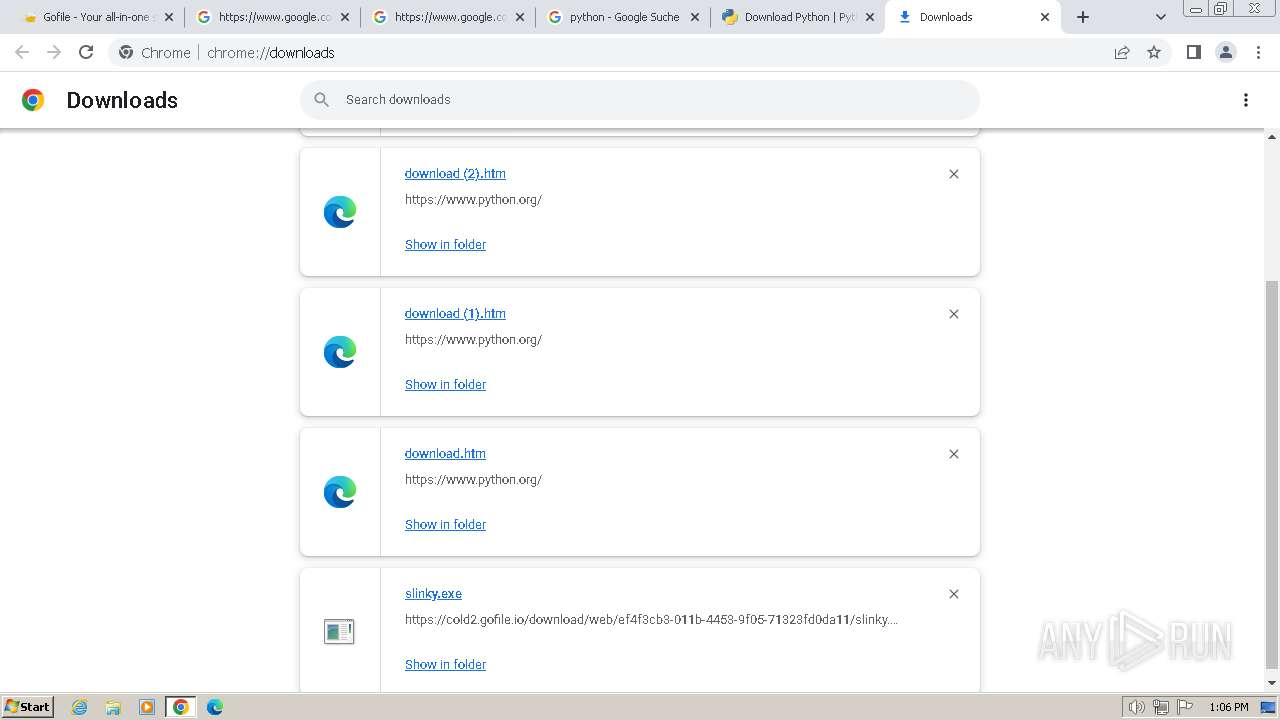Remove slinky.exe from the downloads list
This screenshot has height=720, width=1280.
coord(954,594)
